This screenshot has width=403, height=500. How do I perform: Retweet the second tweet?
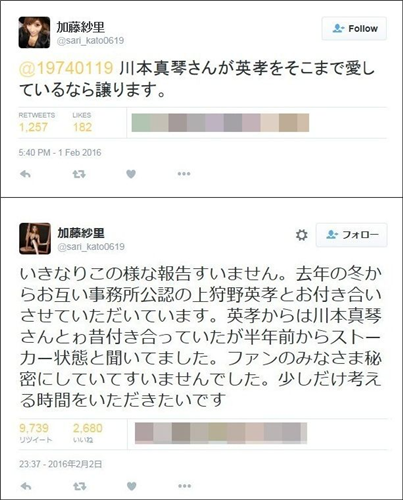point(80,486)
